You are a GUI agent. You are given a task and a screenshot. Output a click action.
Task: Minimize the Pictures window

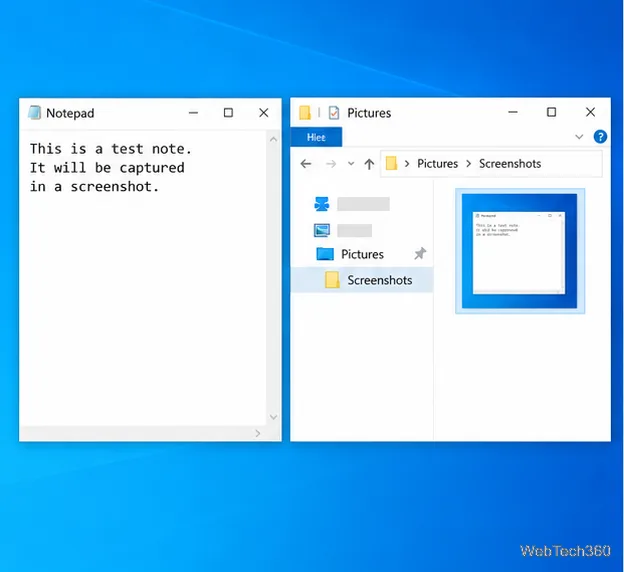click(x=513, y=112)
